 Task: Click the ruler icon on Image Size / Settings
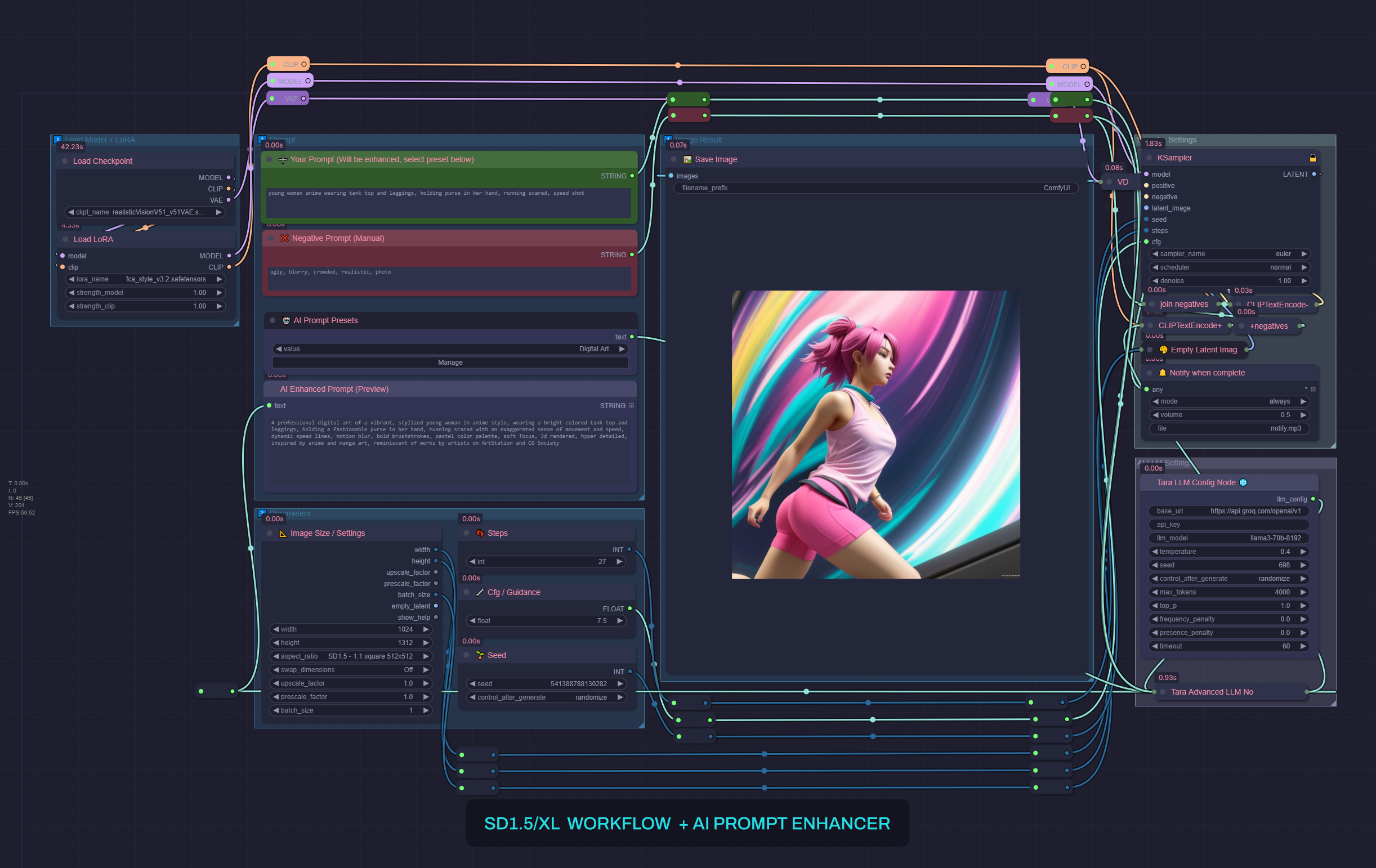[282, 533]
